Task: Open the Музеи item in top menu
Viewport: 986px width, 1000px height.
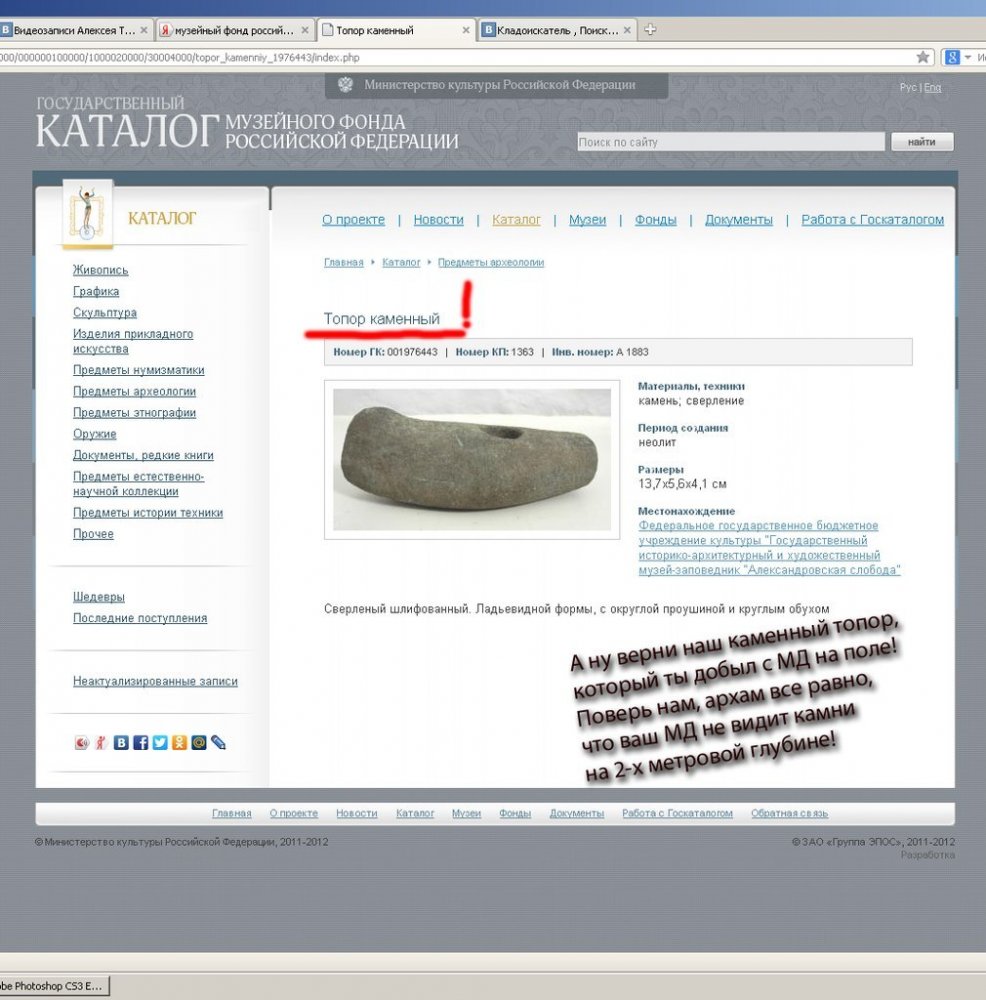Action: [587, 220]
